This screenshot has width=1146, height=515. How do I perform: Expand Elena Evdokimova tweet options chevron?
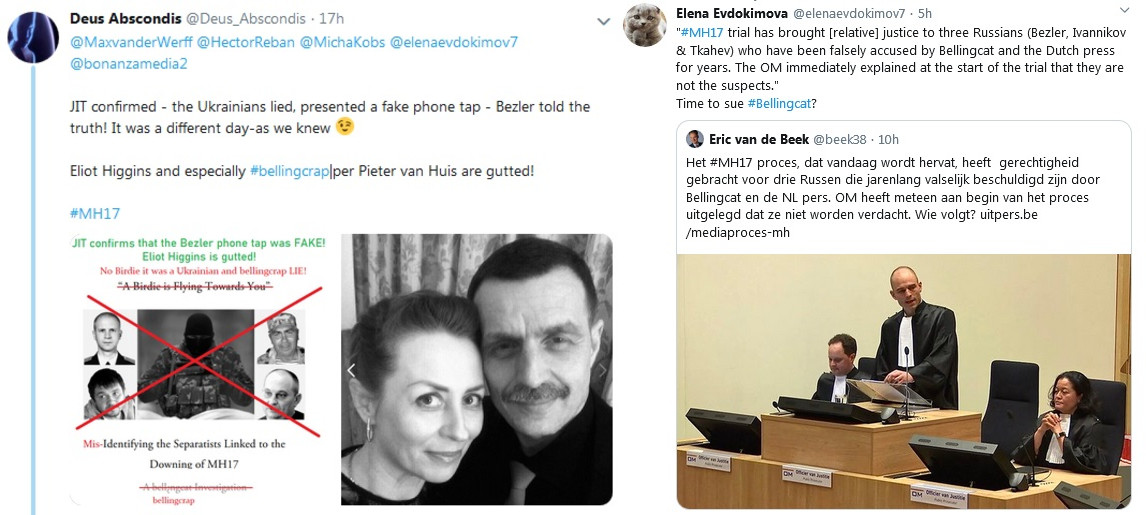point(1124,10)
